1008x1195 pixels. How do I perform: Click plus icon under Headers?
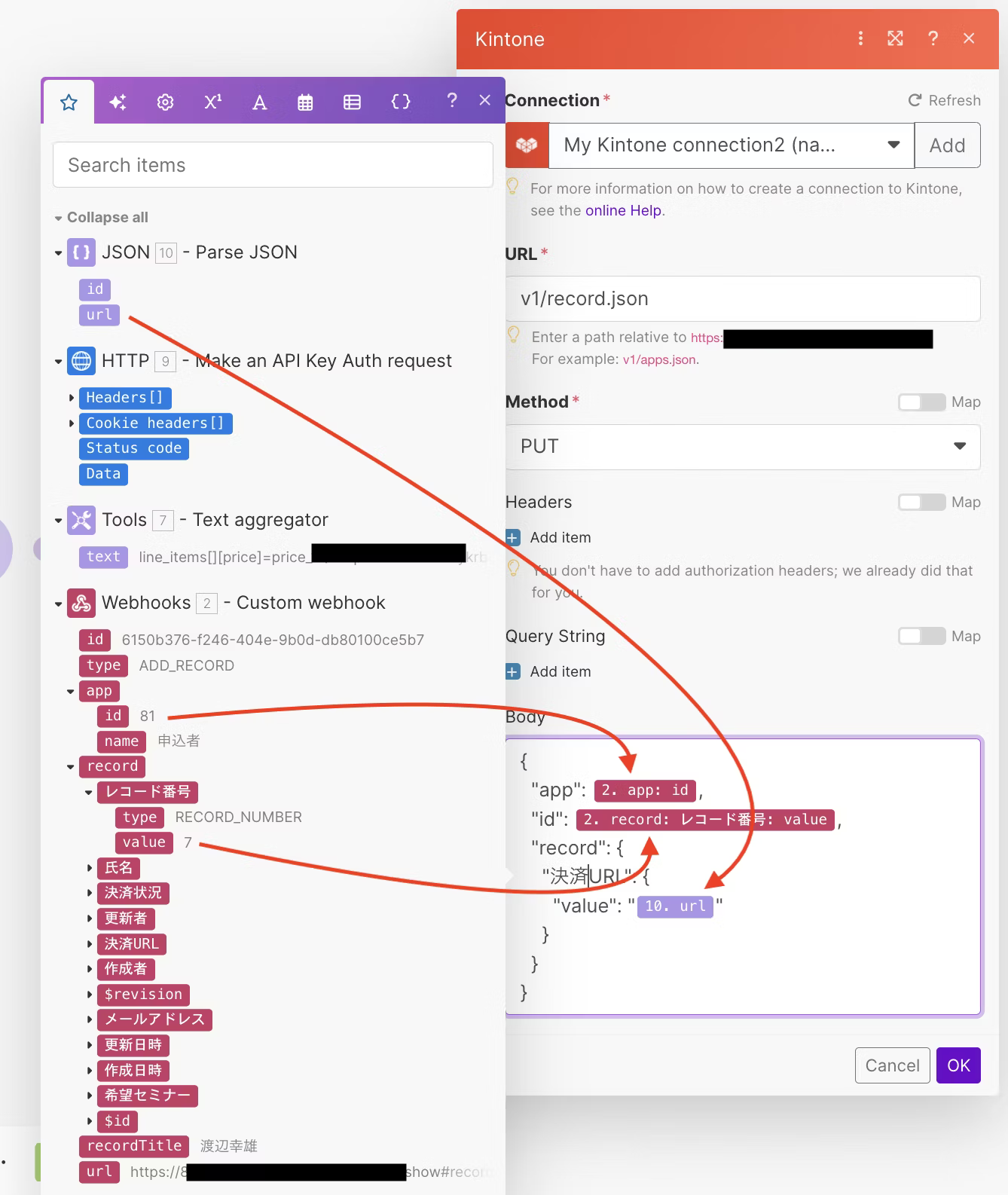[x=513, y=537]
